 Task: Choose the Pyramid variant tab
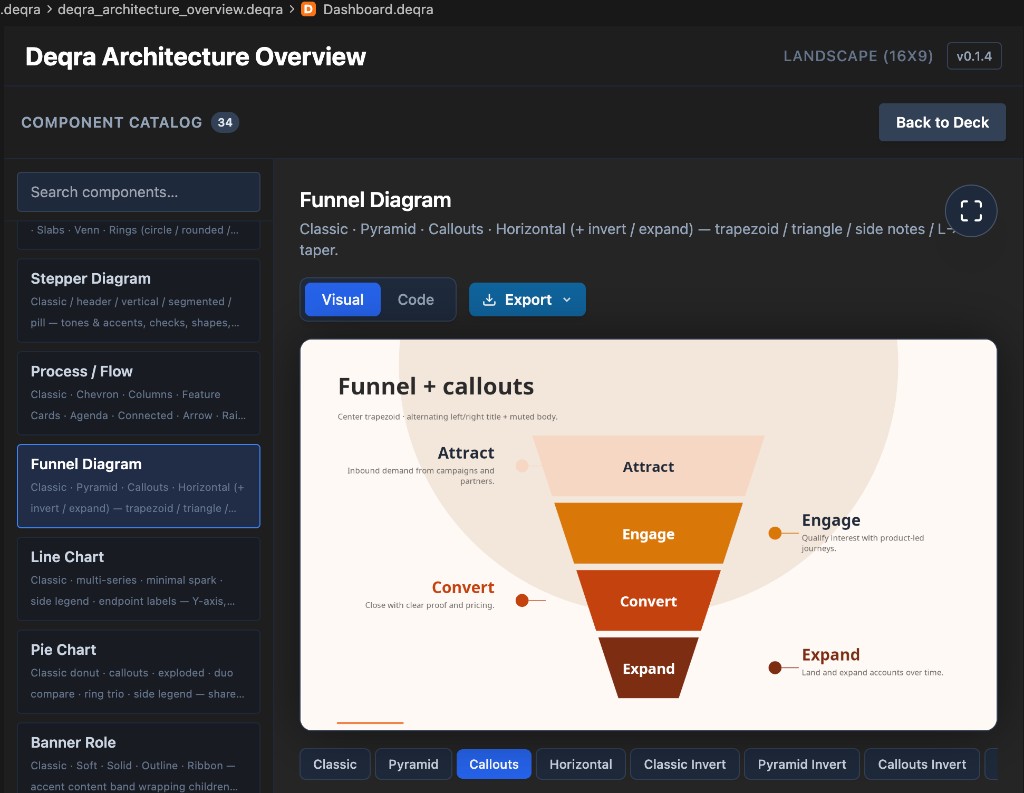pos(413,764)
